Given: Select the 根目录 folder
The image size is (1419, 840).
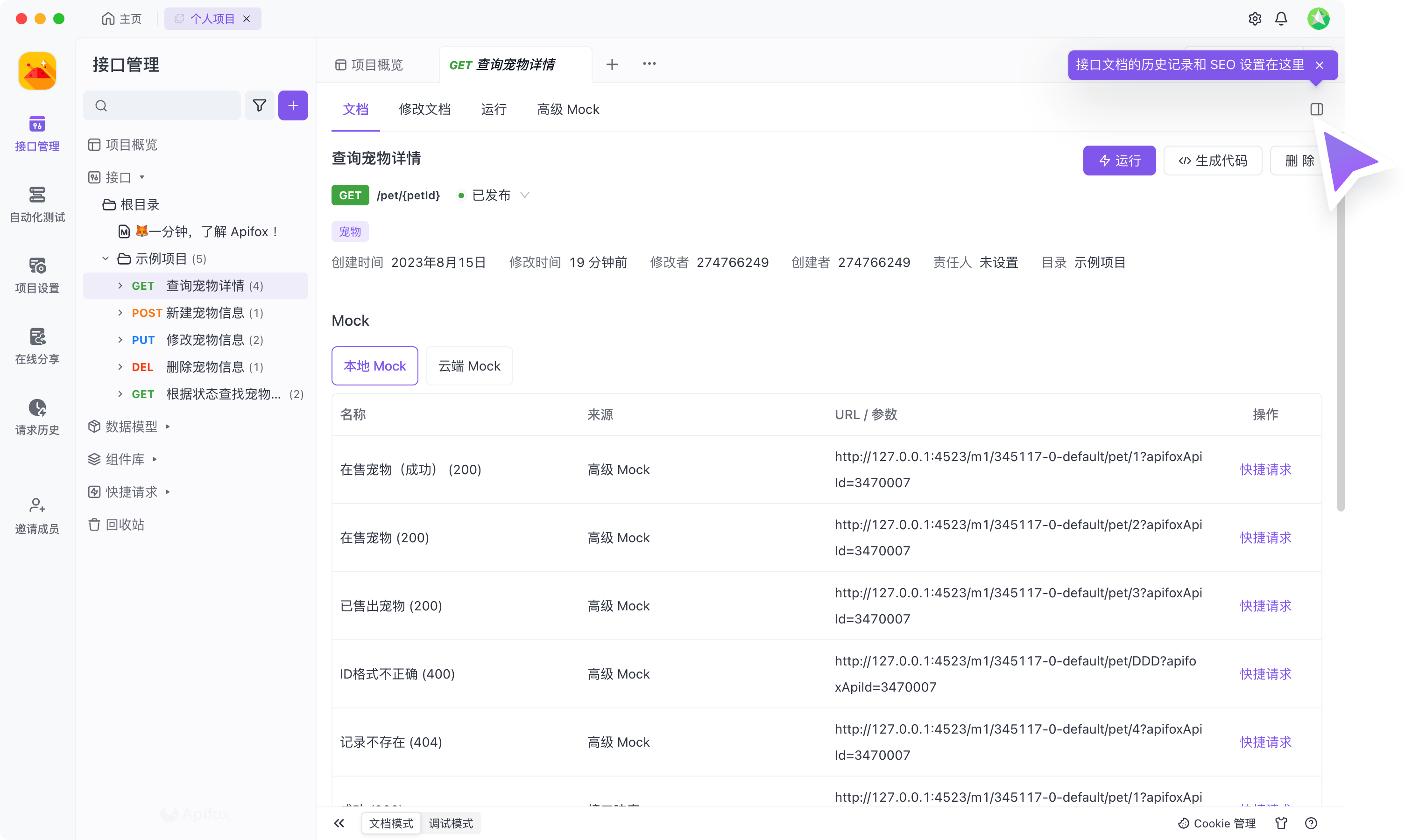Looking at the screenshot, I should click(131, 204).
